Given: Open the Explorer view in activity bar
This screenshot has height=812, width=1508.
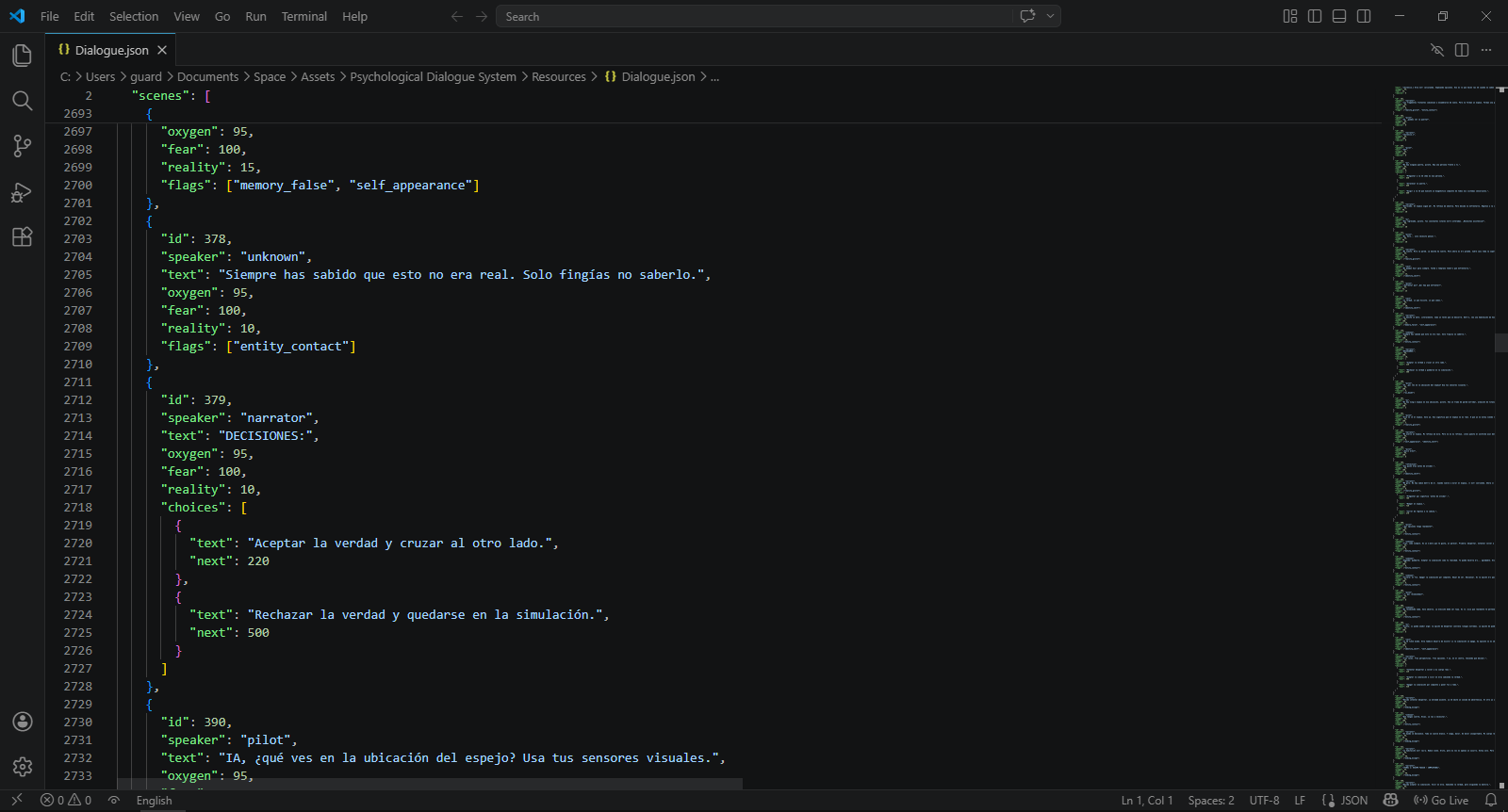Looking at the screenshot, I should click(23, 56).
